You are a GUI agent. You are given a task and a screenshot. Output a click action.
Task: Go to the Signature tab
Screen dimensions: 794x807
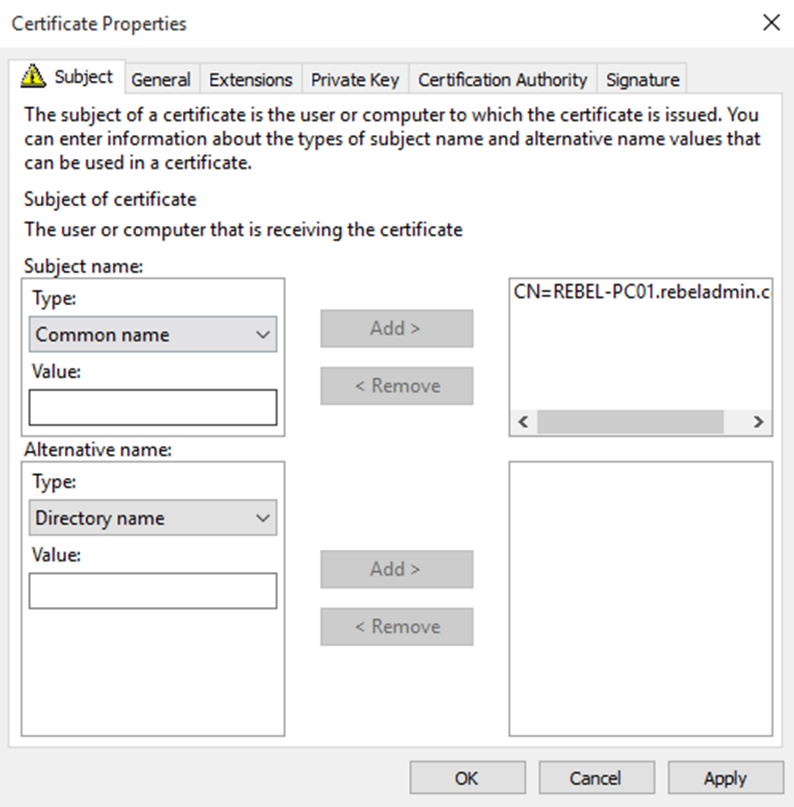tap(643, 80)
